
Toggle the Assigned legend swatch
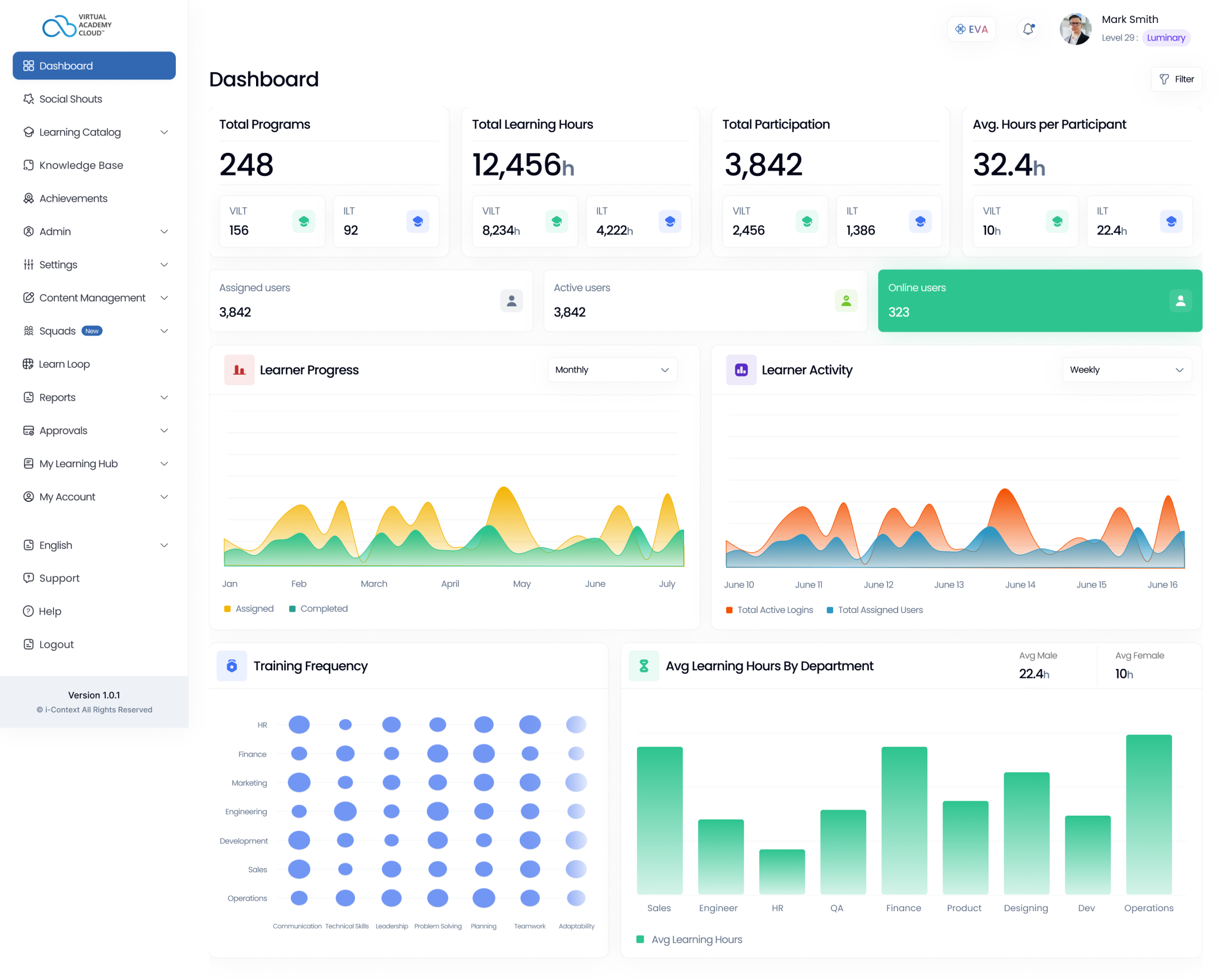point(227,608)
